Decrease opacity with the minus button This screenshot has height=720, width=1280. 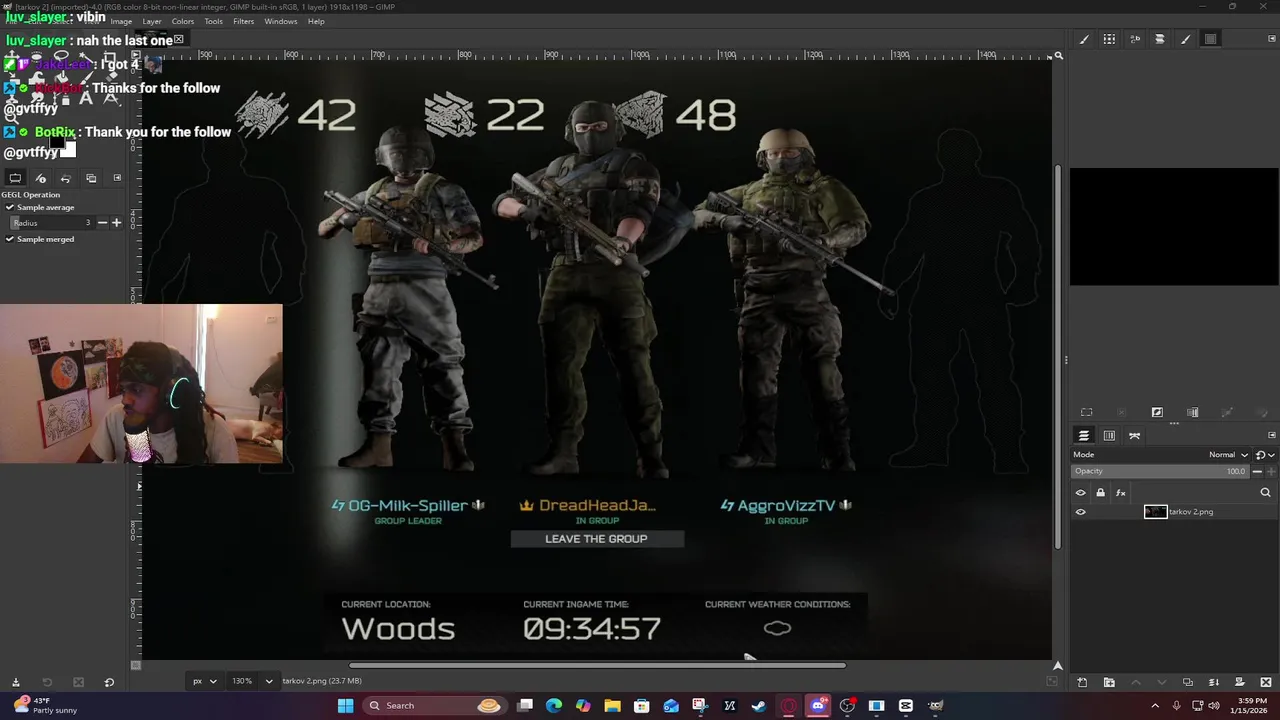1258,471
